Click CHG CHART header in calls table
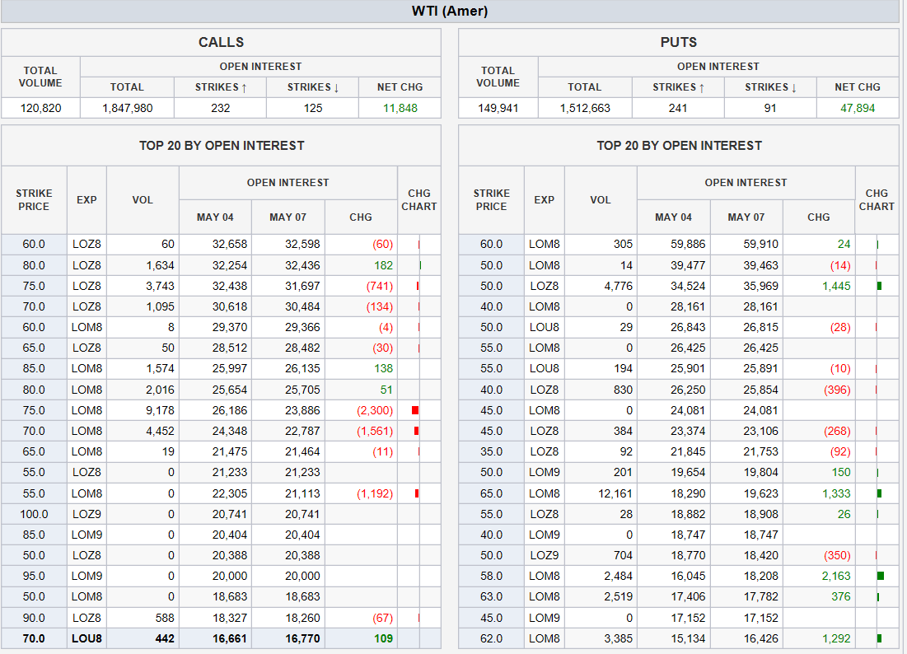This screenshot has width=907, height=654. point(419,200)
